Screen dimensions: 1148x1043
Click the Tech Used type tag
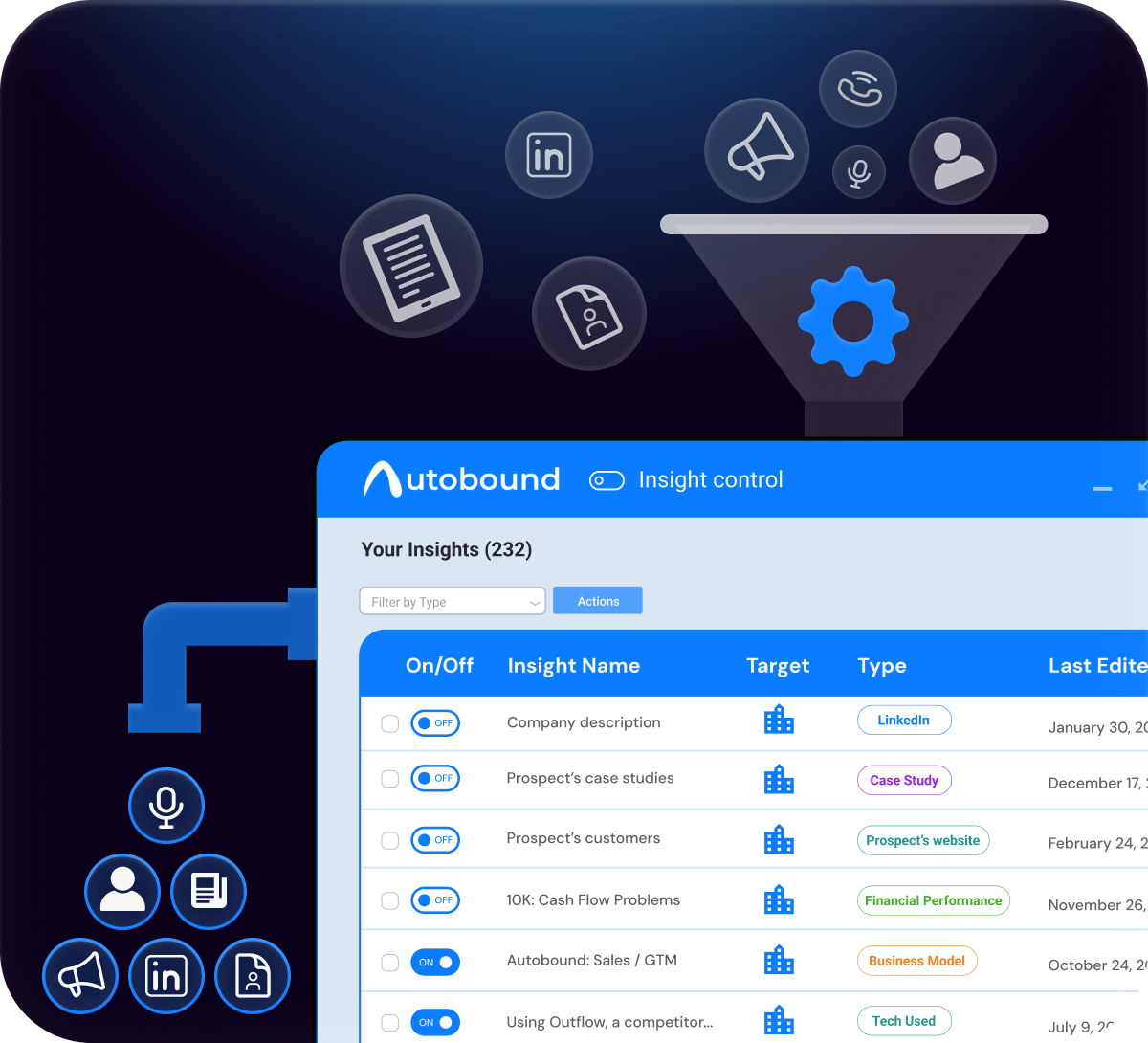[904, 1021]
